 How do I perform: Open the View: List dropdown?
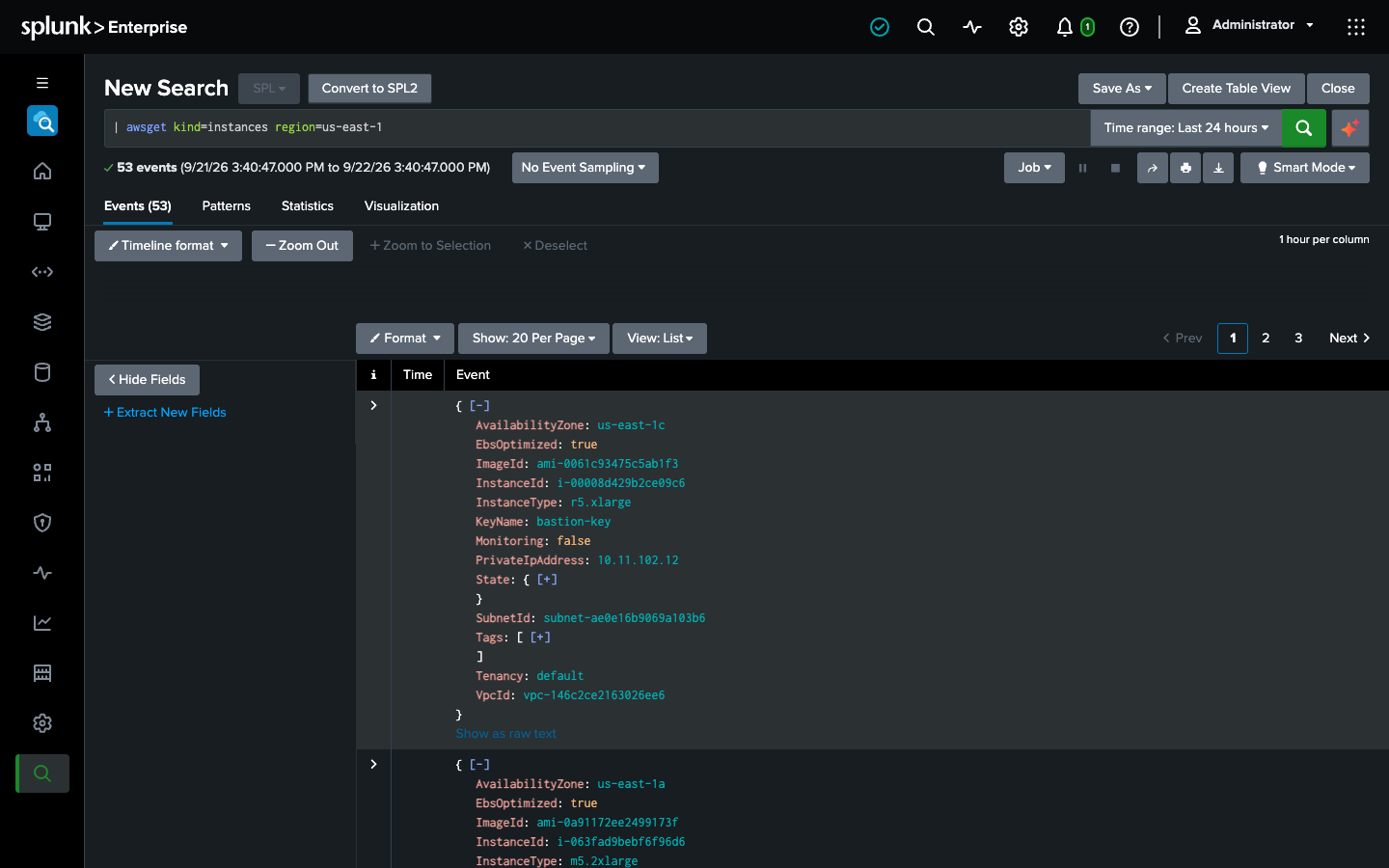pos(660,339)
